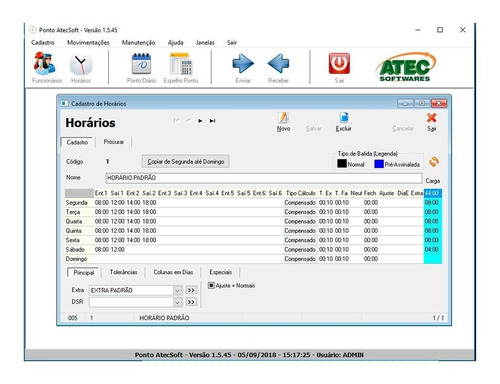Minimize the Cadastro de Horários window
This screenshot has height=384, width=500.
[405, 103]
